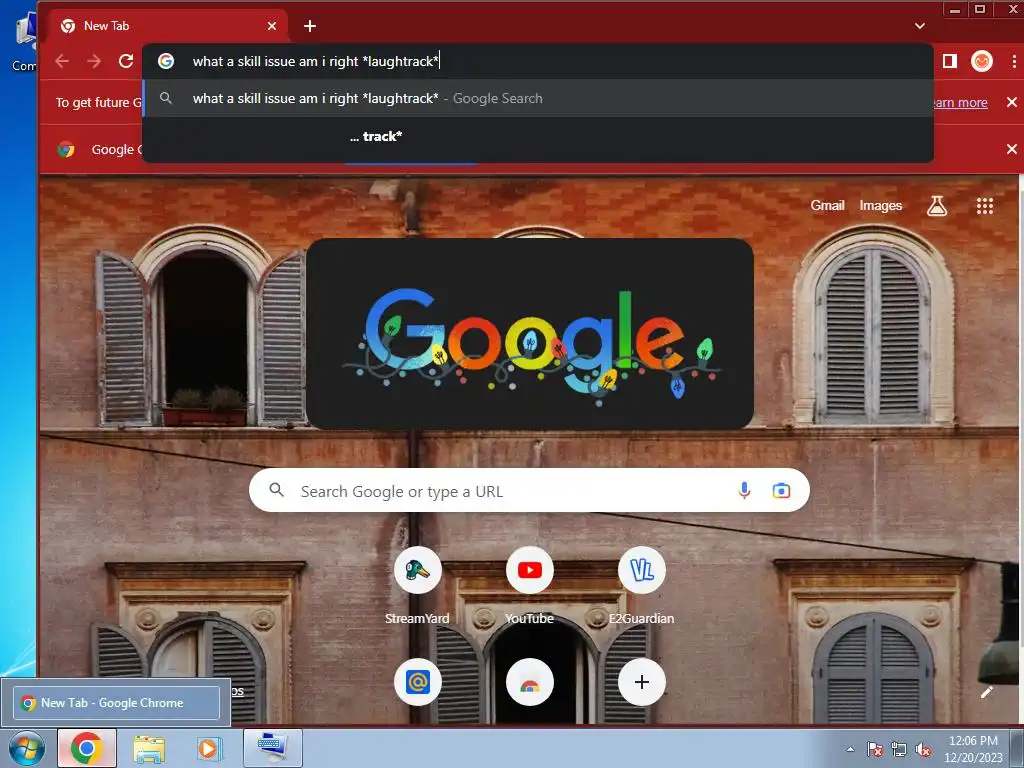Select the New Tab tab
Screen dimensions: 1024x768
pyautogui.click(x=167, y=26)
